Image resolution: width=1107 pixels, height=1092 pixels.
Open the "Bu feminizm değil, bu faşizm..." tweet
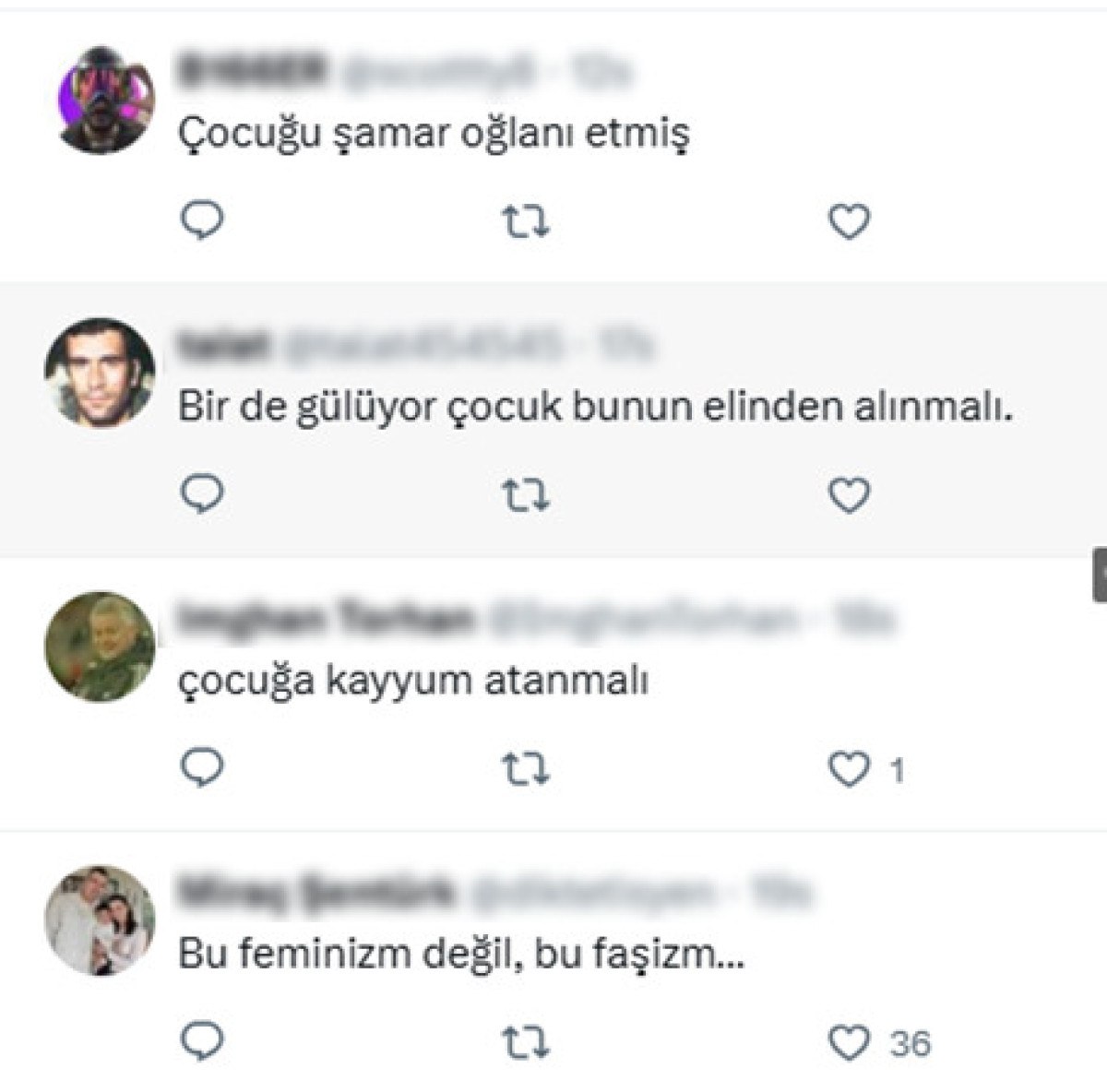[x=461, y=954]
